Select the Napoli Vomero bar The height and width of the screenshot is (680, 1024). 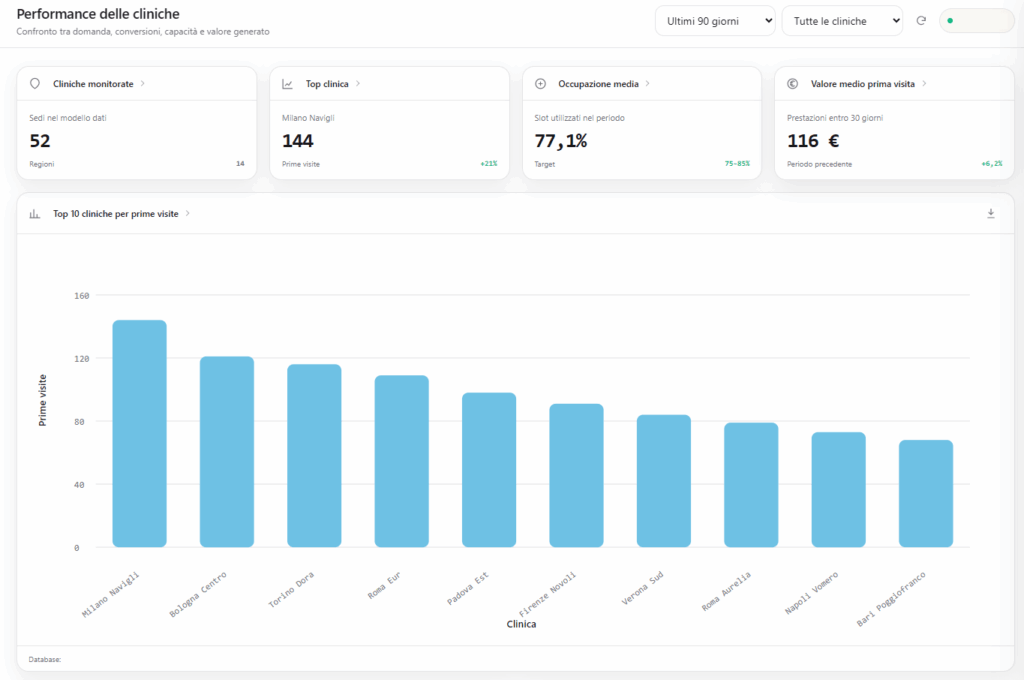click(839, 490)
